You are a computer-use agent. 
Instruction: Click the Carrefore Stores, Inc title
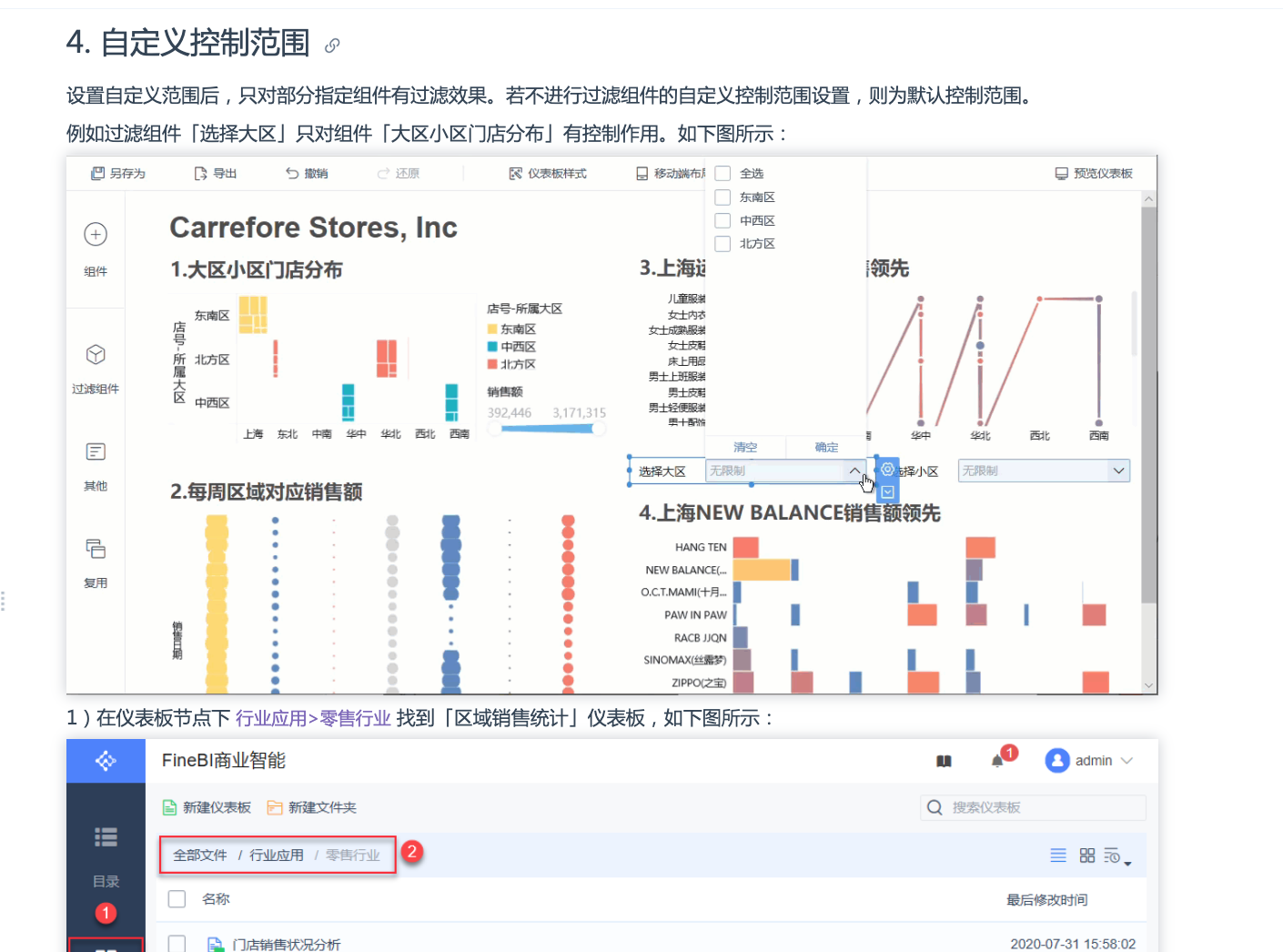pyautogui.click(x=313, y=228)
